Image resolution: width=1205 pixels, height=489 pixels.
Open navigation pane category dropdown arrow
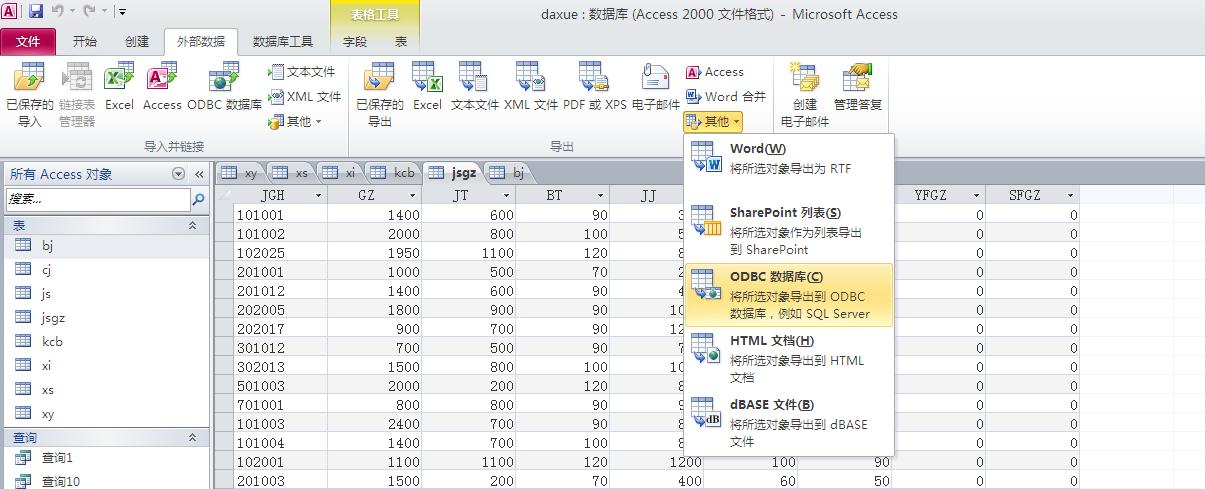(179, 174)
